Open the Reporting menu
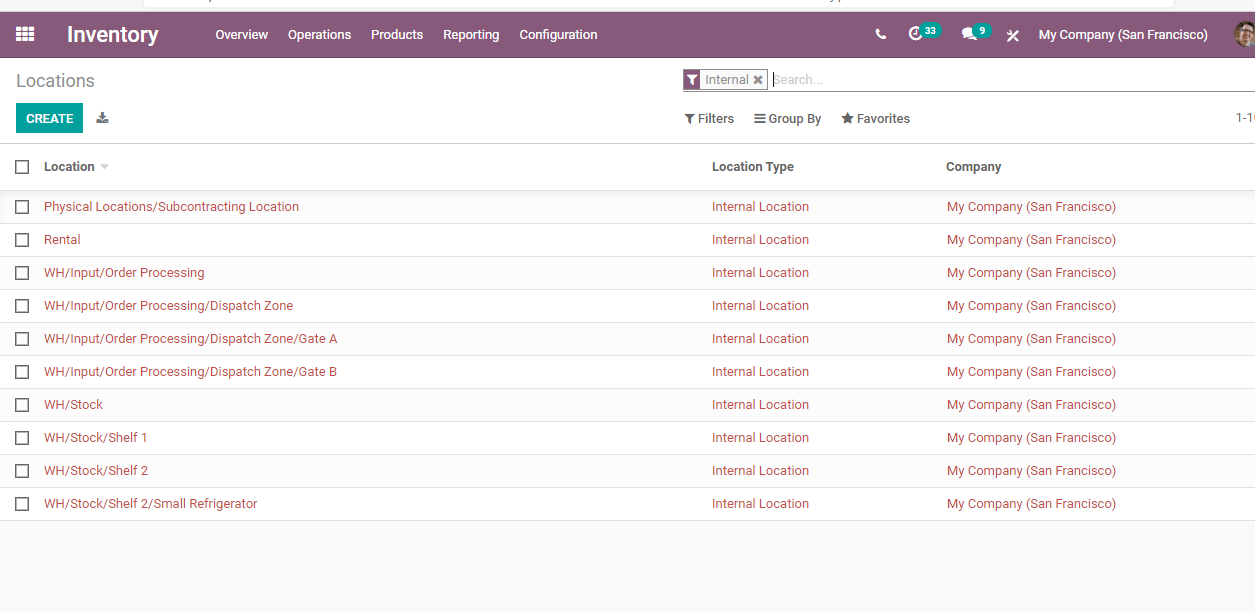The width and height of the screenshot is (1255, 613). click(x=471, y=34)
